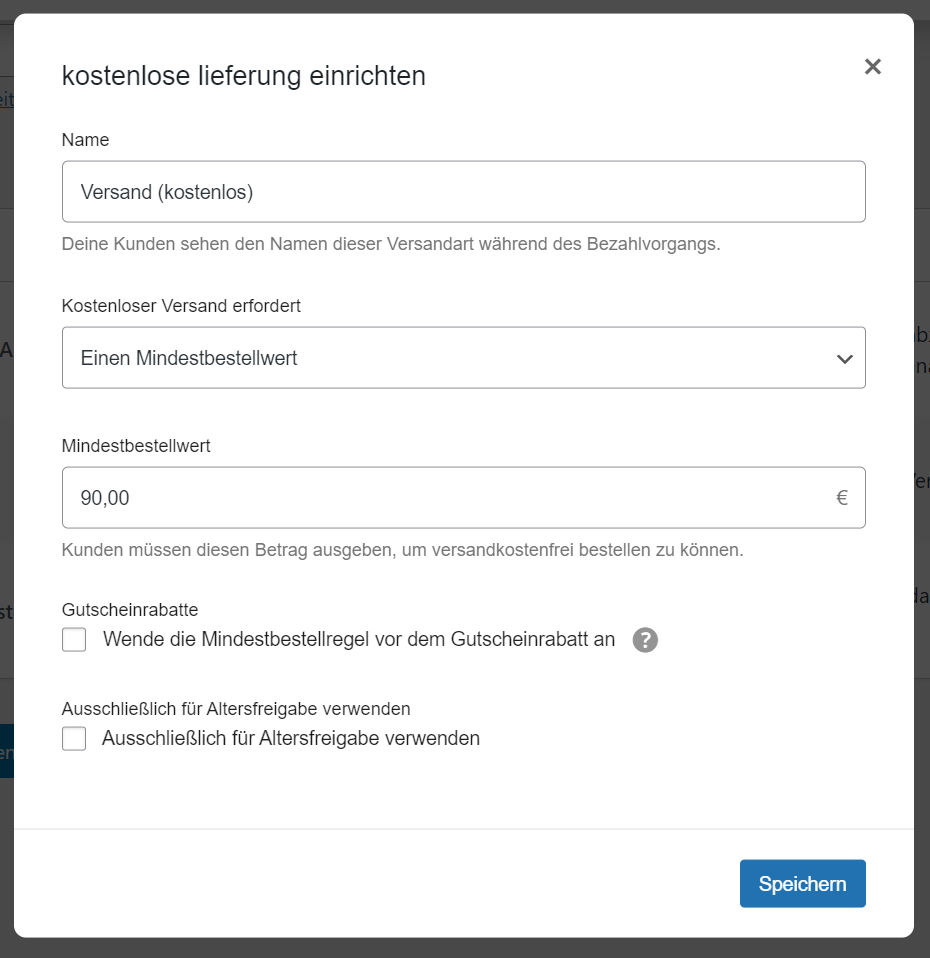The image size is (930, 958).
Task: Click the 'Wende die Mindestbestellregel' checkbox label text
Action: (x=358, y=640)
